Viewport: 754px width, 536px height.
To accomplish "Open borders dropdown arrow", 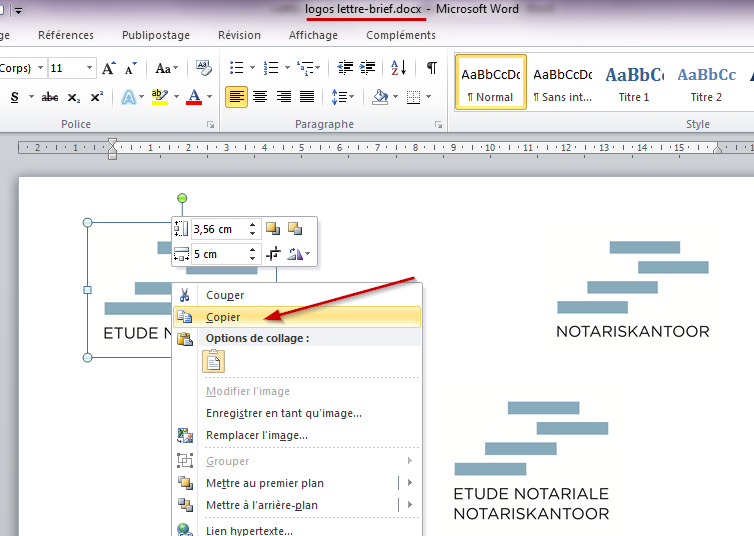I will [428, 97].
